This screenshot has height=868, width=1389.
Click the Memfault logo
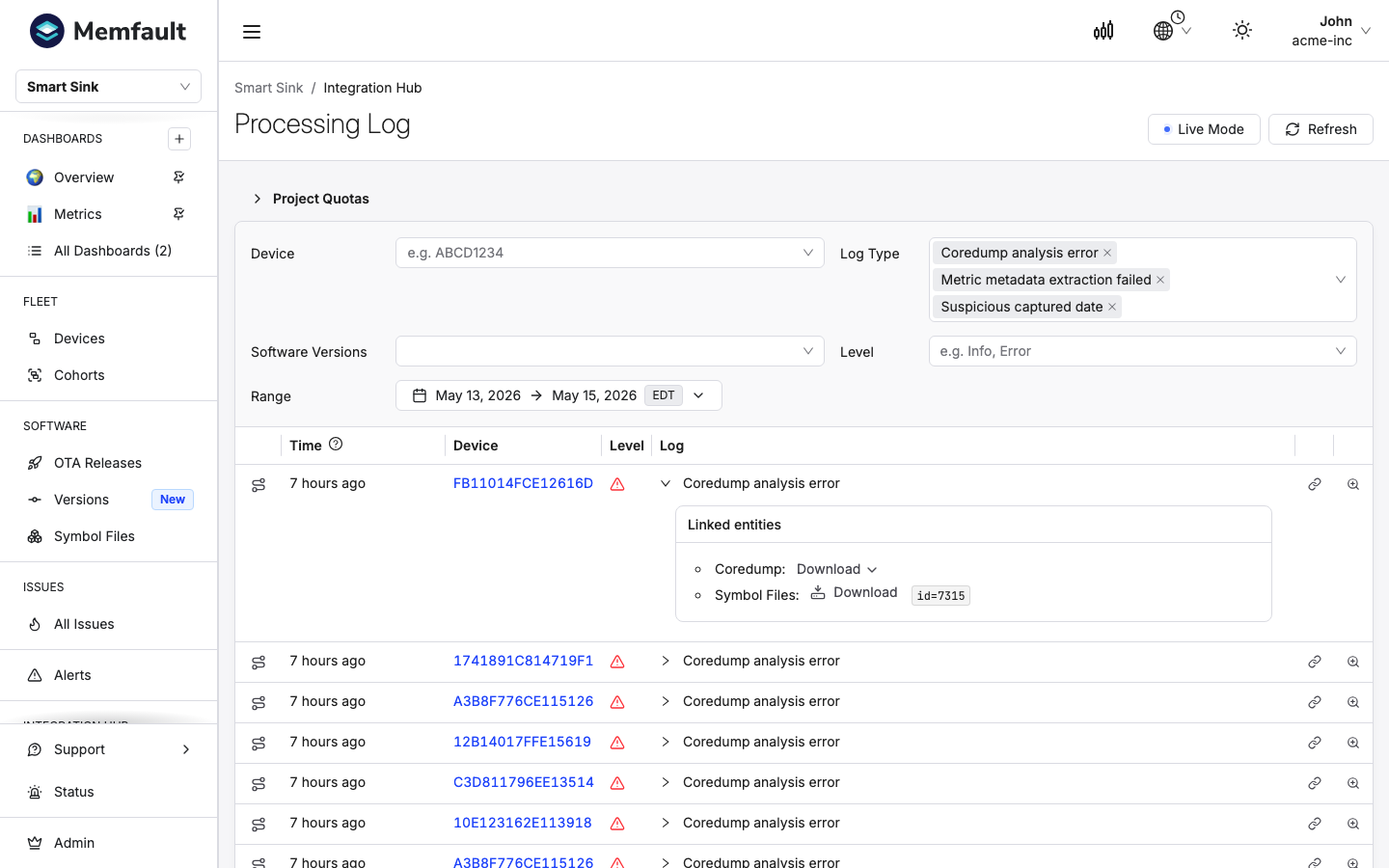click(x=108, y=31)
